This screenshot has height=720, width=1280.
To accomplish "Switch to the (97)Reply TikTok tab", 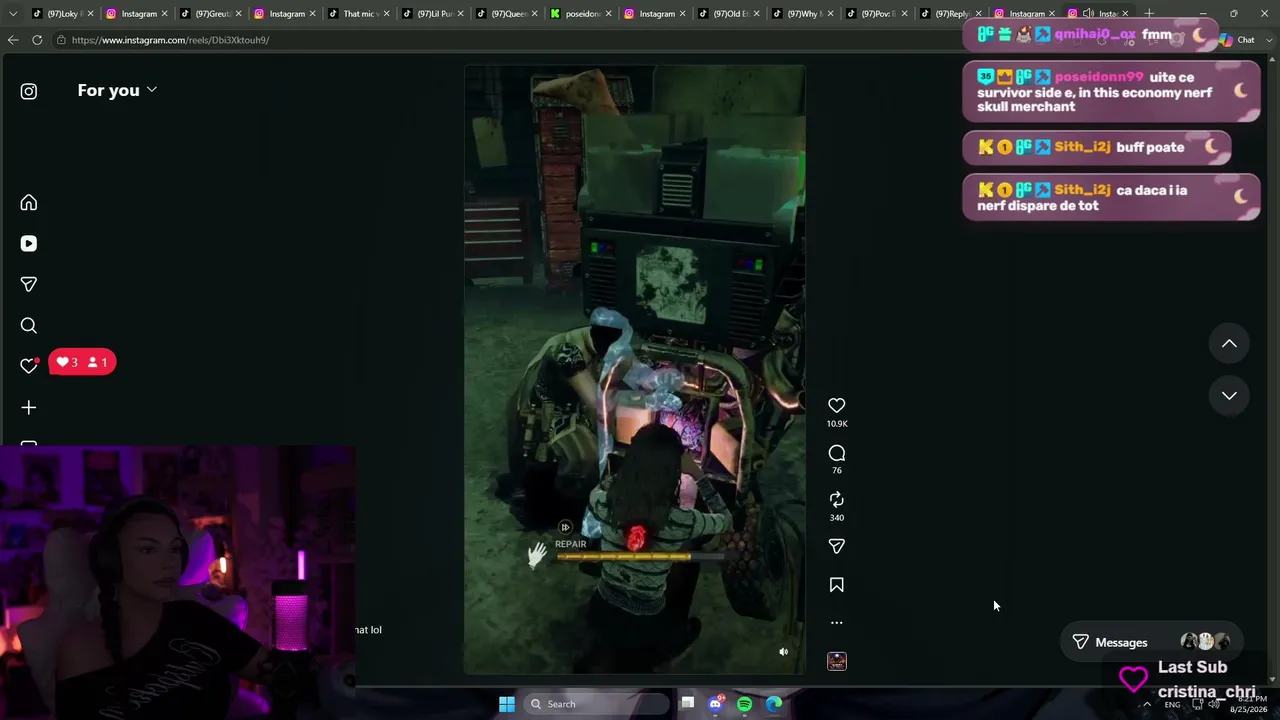I will (x=951, y=14).
